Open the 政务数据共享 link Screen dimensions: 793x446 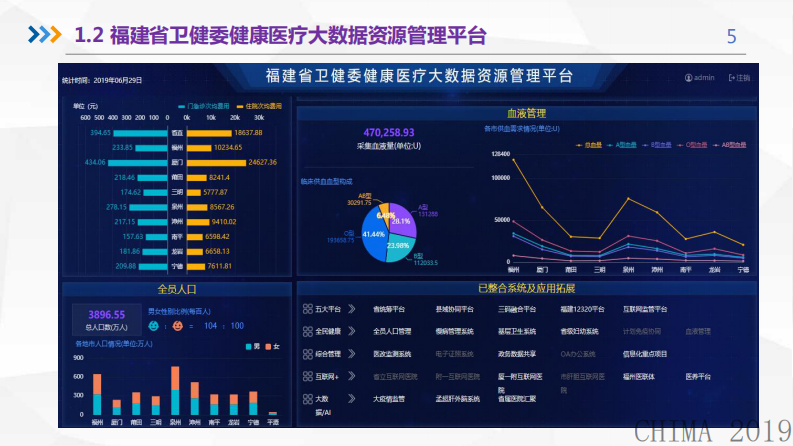[x=517, y=354]
